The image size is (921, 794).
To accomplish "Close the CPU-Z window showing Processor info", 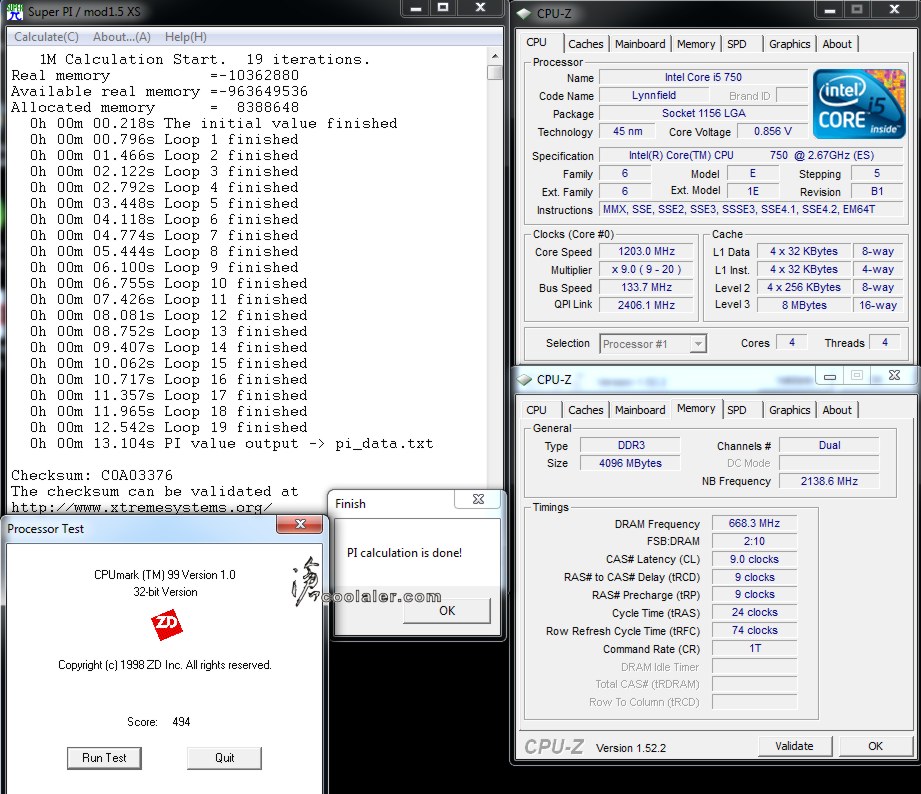I will pyautogui.click(x=894, y=9).
